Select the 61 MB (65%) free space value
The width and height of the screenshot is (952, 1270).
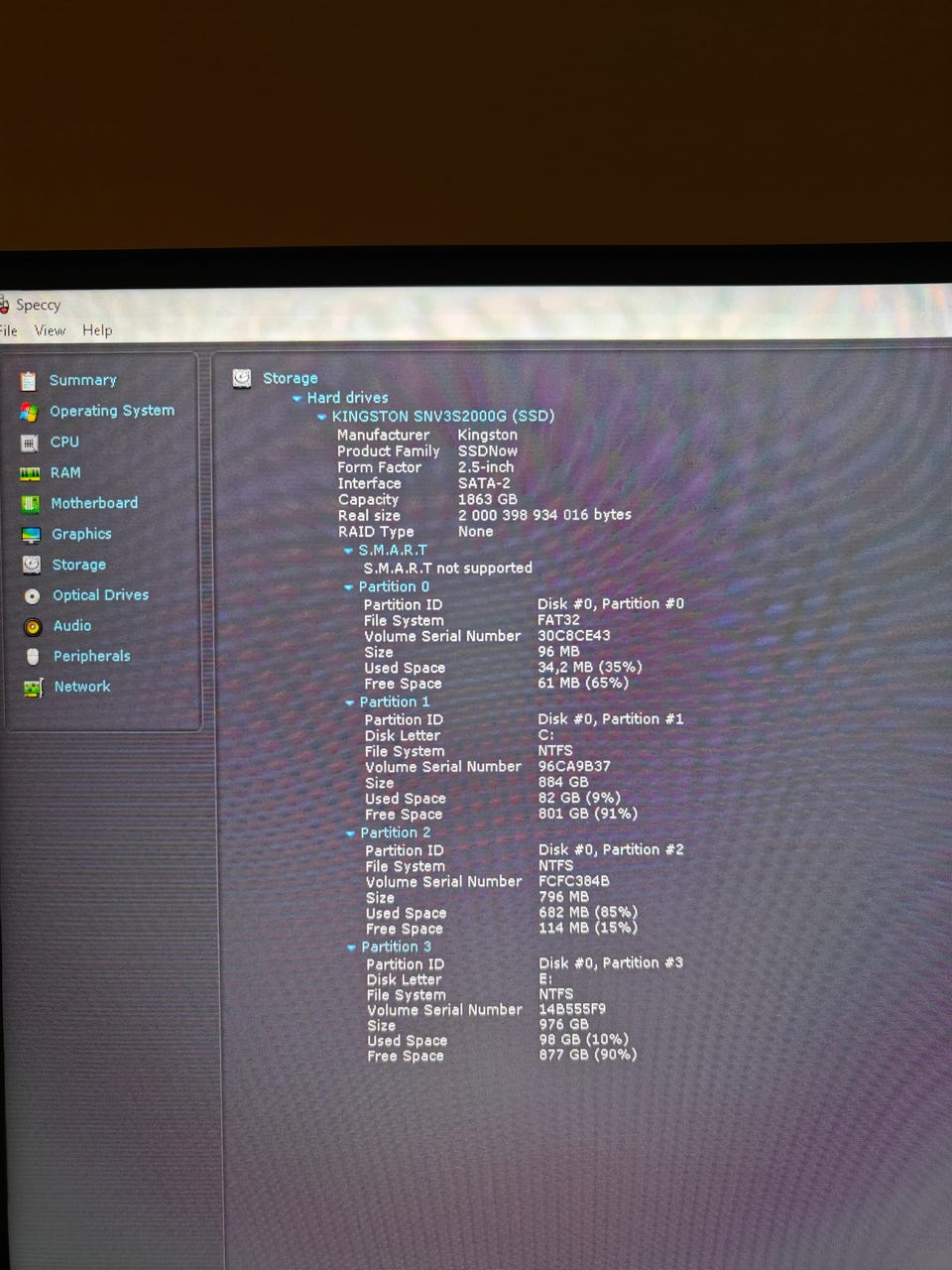(583, 683)
